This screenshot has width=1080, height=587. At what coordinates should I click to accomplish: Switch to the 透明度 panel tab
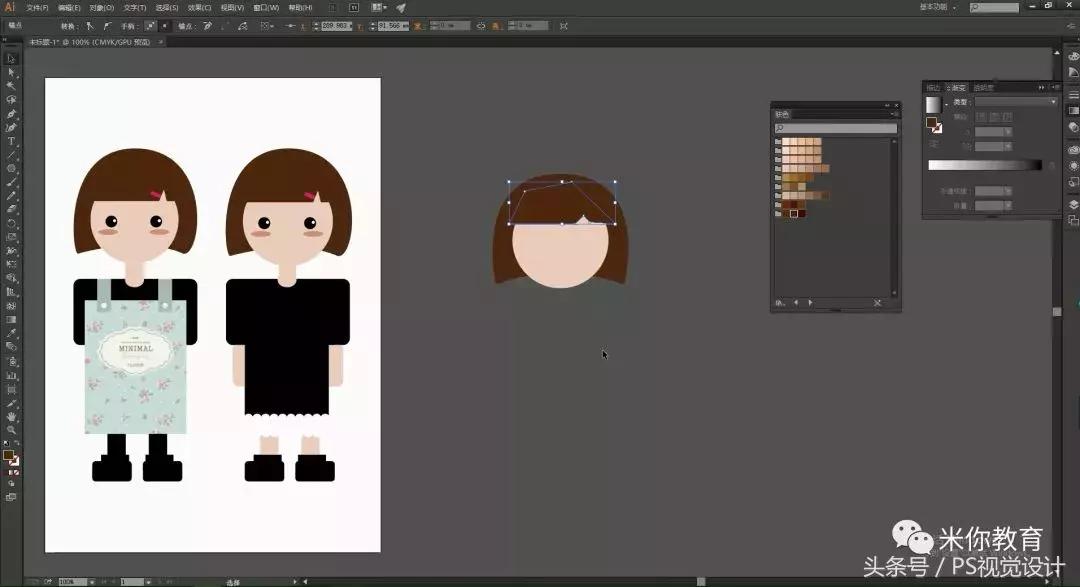(x=984, y=88)
